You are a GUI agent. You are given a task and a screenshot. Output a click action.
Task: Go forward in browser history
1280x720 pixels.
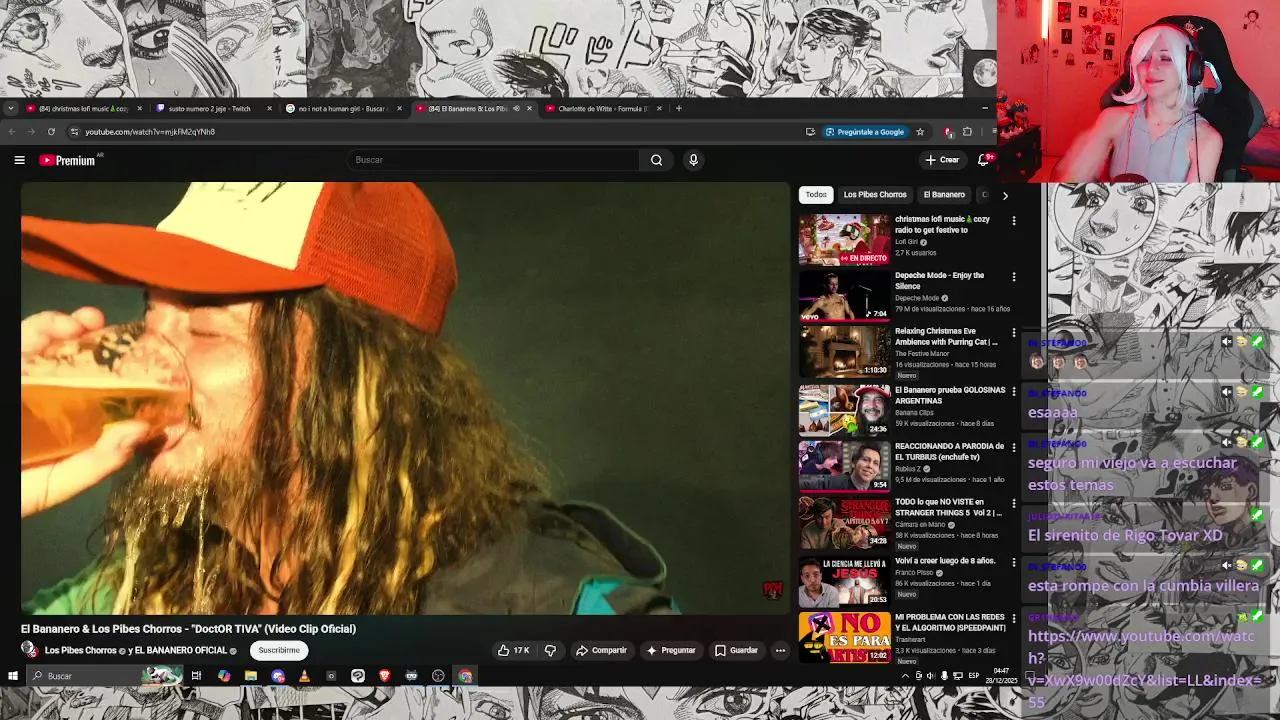click(31, 131)
